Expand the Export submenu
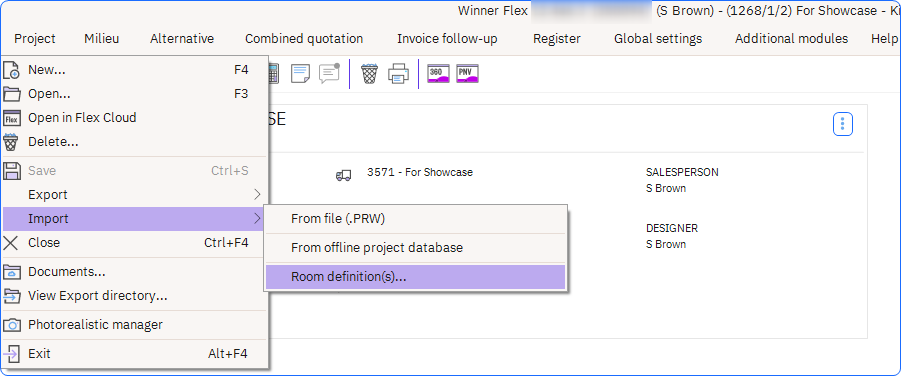 click(134, 195)
